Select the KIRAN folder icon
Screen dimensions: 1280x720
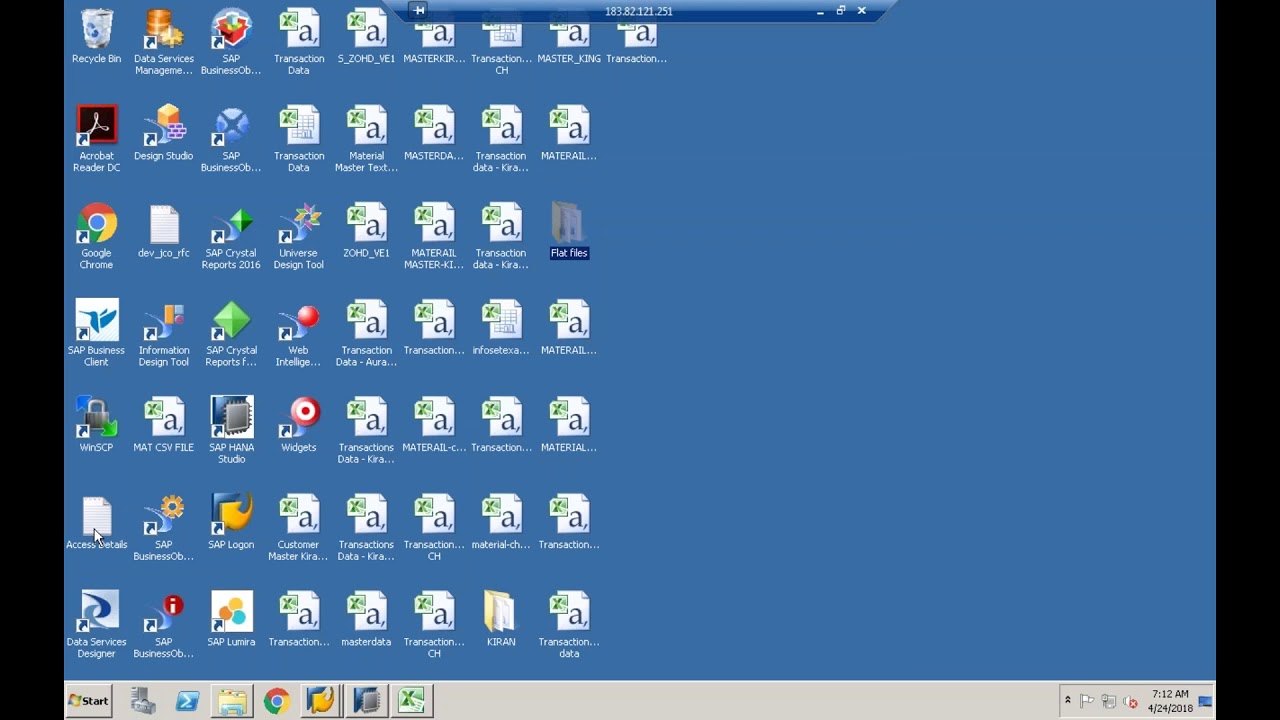coord(501,619)
